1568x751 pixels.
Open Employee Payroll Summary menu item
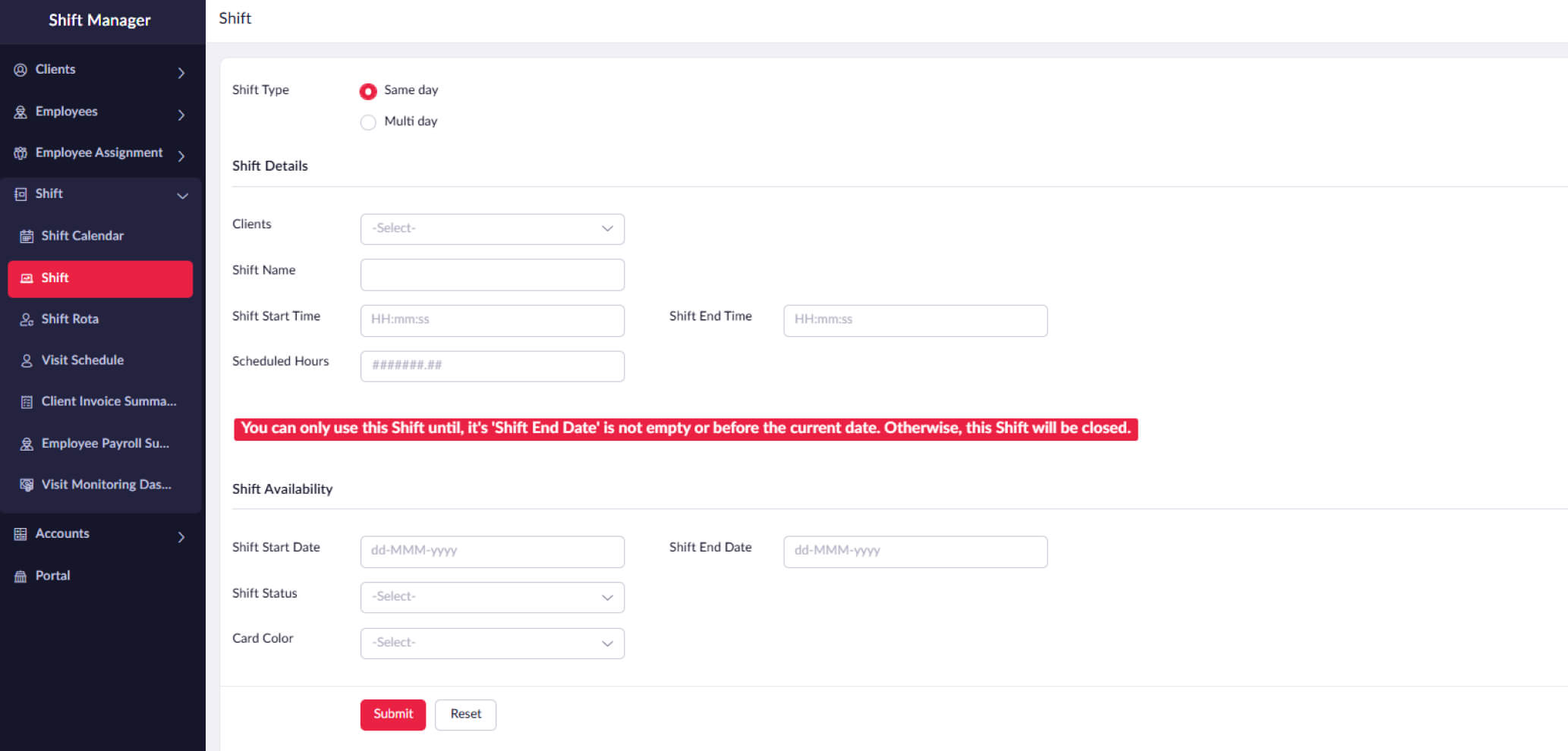[x=105, y=443]
